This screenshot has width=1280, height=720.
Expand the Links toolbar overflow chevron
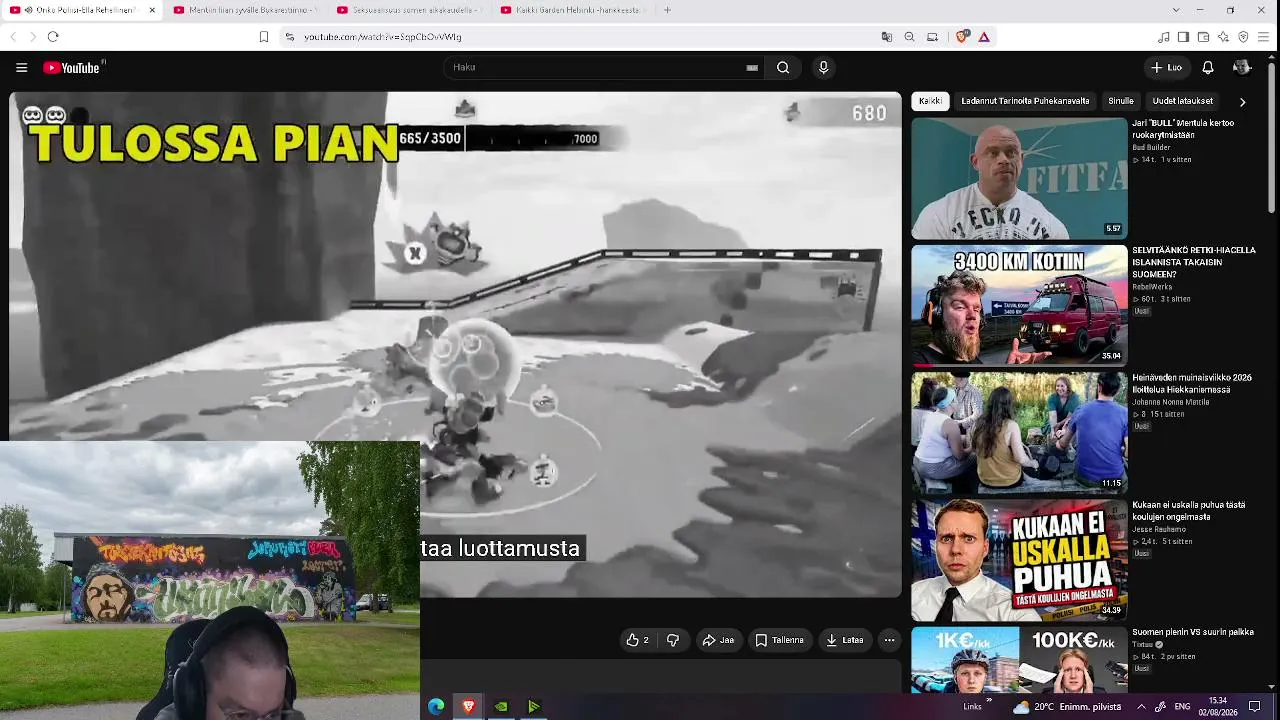coord(989,702)
